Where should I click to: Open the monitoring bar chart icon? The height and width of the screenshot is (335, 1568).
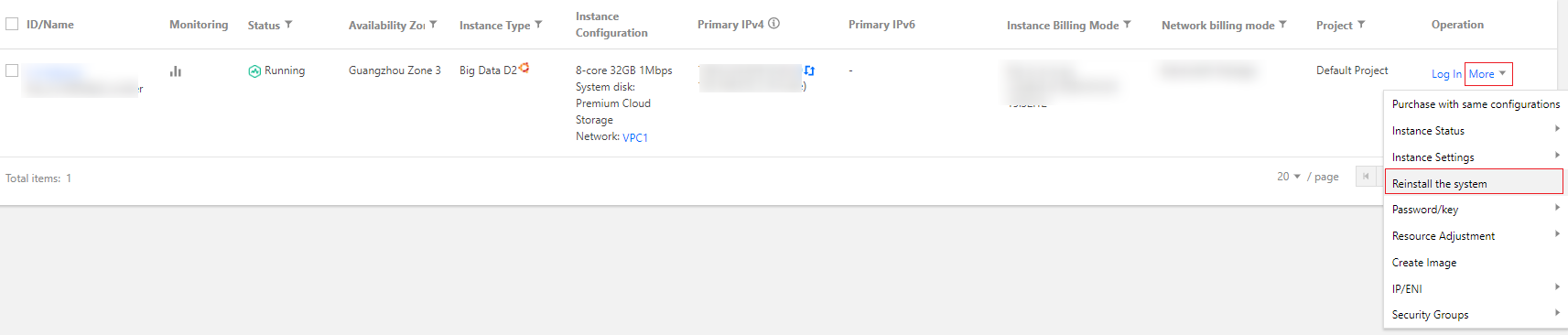click(x=176, y=70)
